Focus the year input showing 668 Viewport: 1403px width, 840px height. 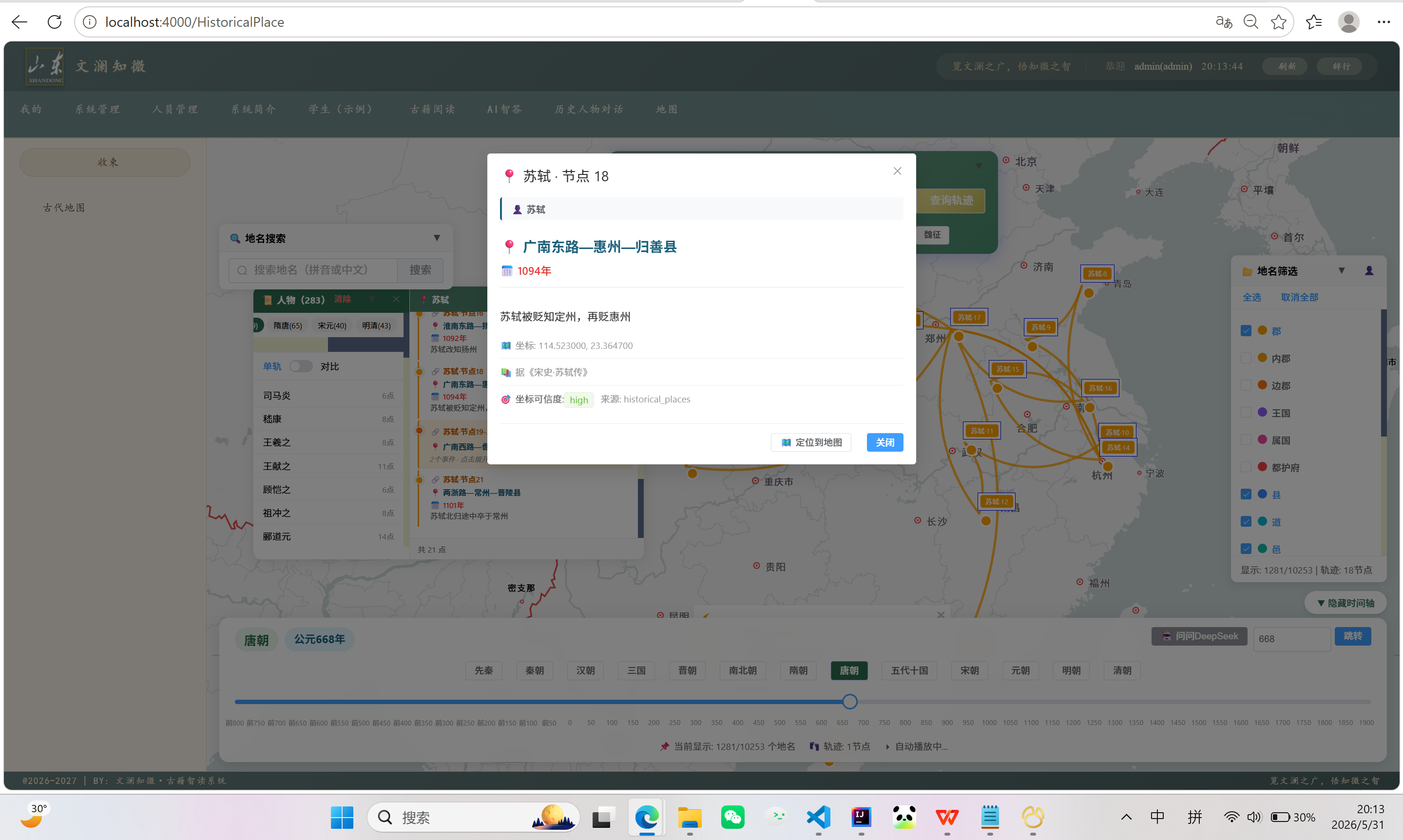coord(1291,639)
